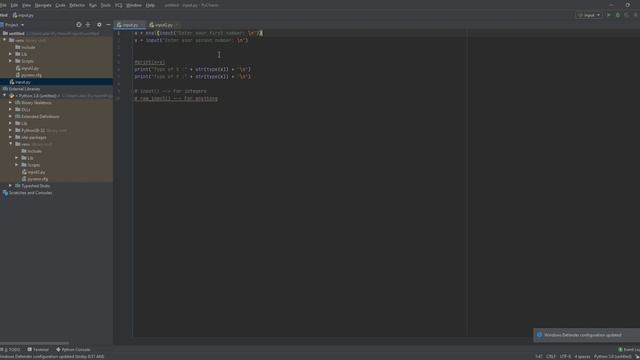Expand the site-packages arrow

point(11,138)
